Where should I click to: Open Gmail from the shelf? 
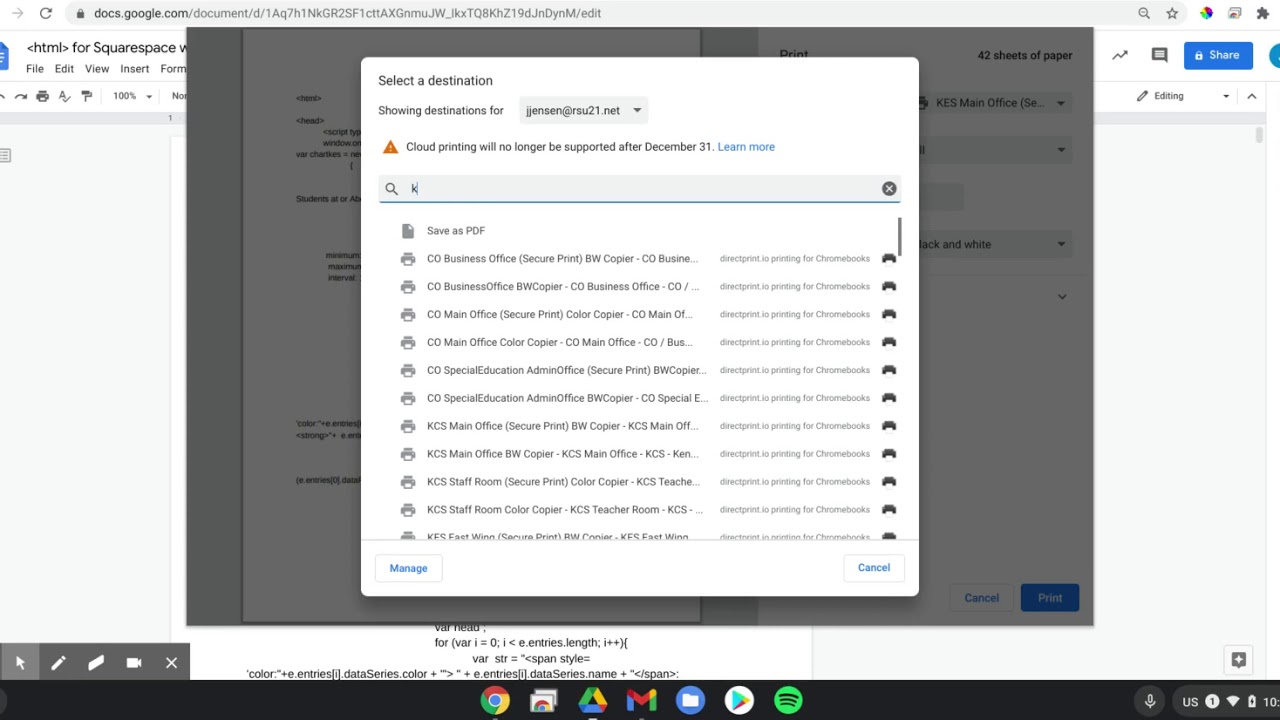pos(641,700)
